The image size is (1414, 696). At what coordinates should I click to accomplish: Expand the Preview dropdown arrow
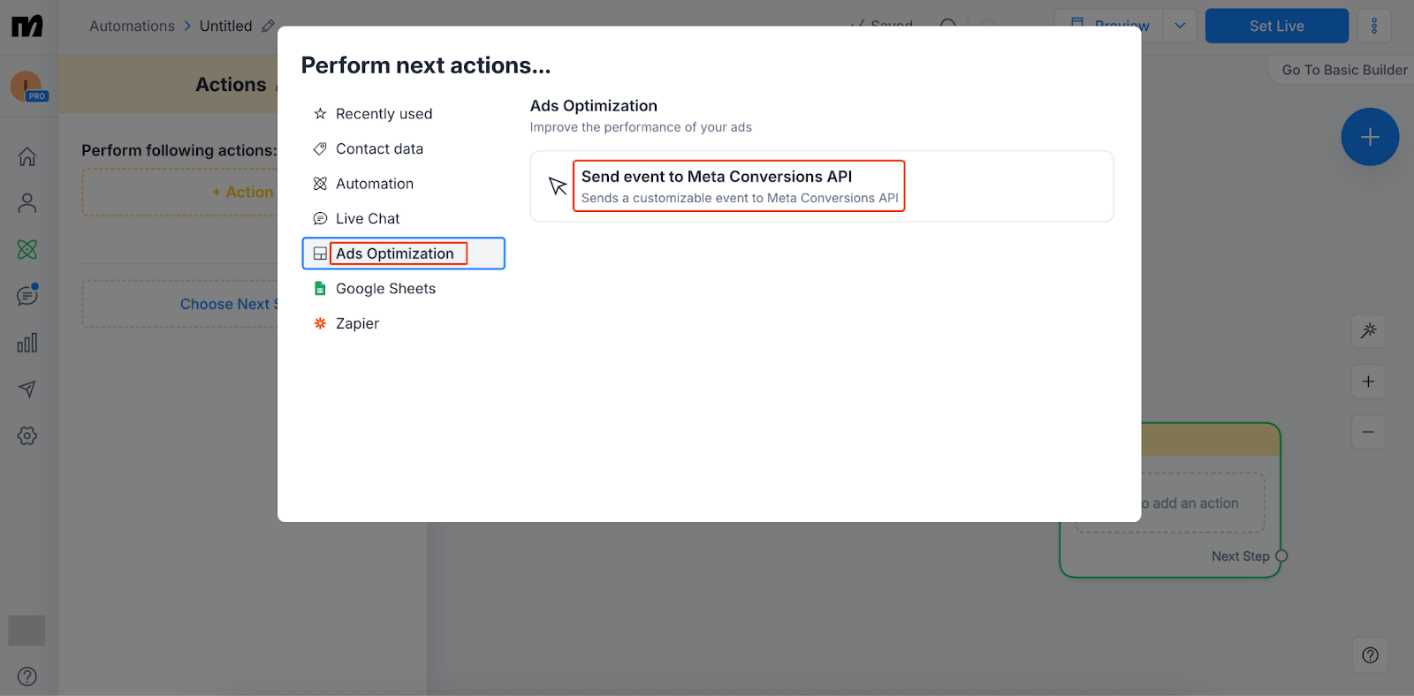(1180, 26)
